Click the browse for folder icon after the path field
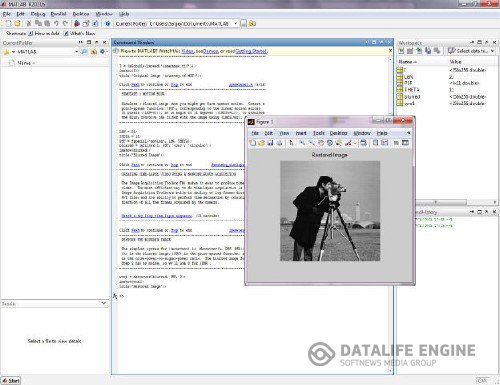 click(244, 24)
